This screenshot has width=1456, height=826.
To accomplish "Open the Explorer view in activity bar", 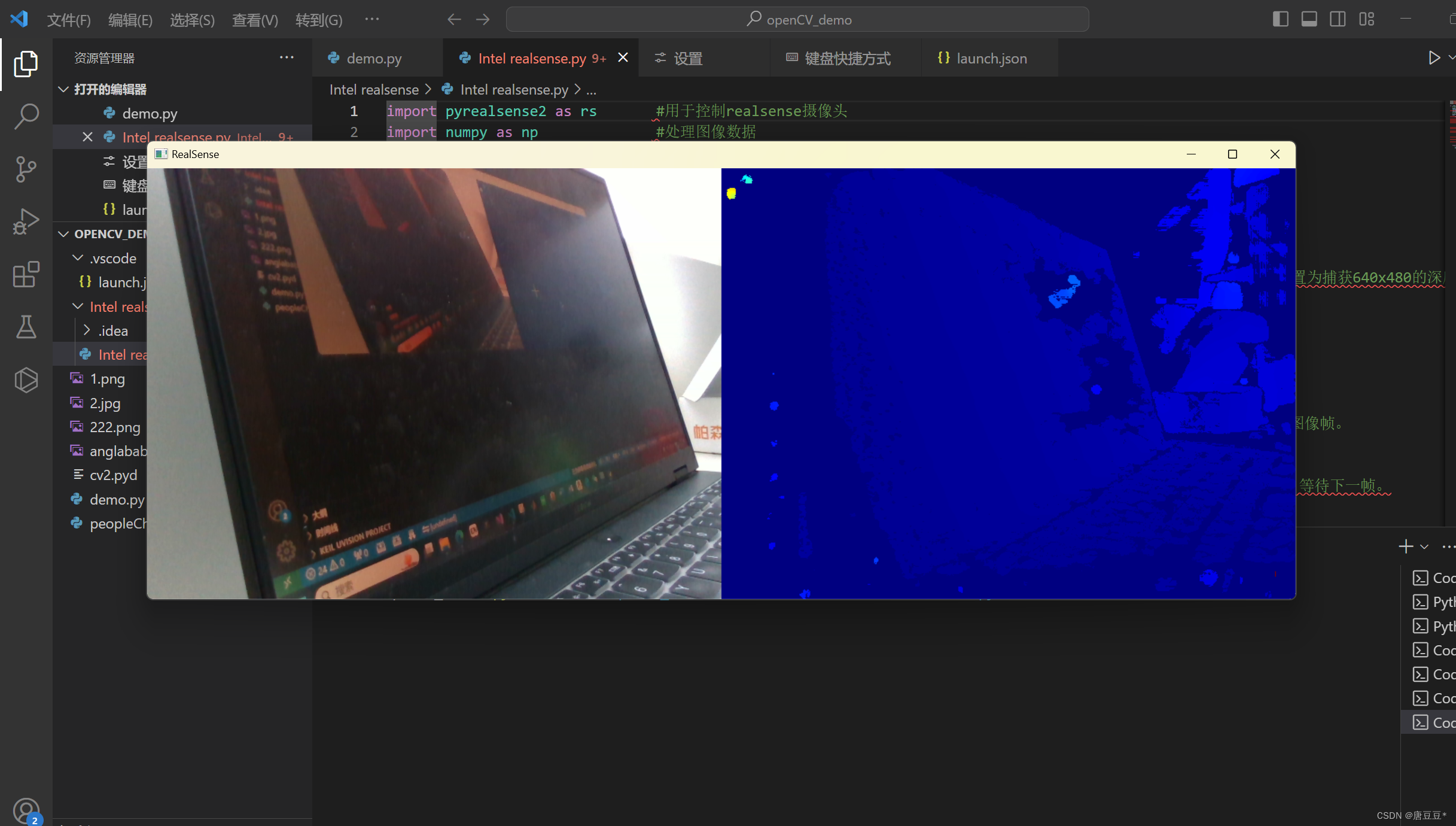I will (26, 63).
